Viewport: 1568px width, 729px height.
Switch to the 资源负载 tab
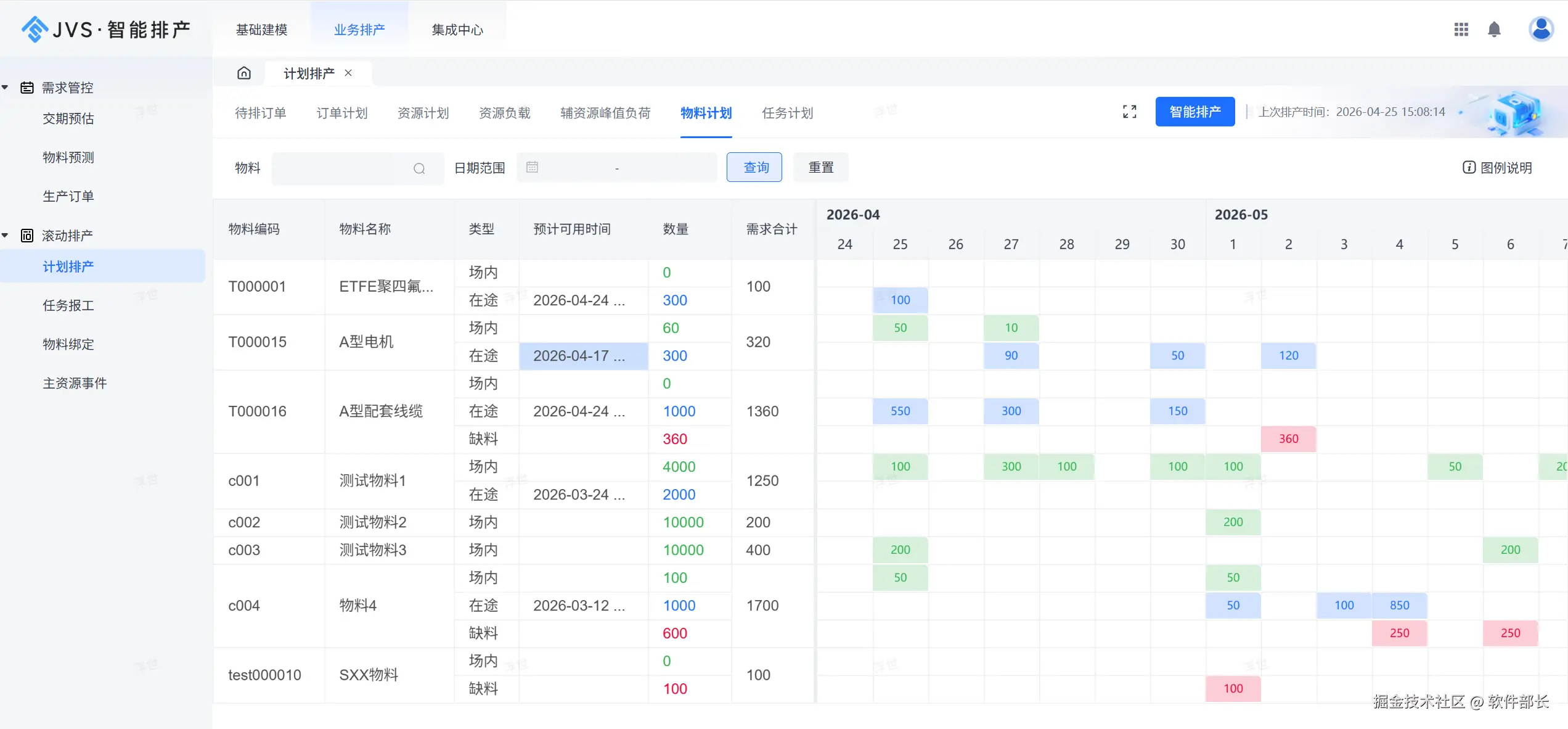coord(504,113)
